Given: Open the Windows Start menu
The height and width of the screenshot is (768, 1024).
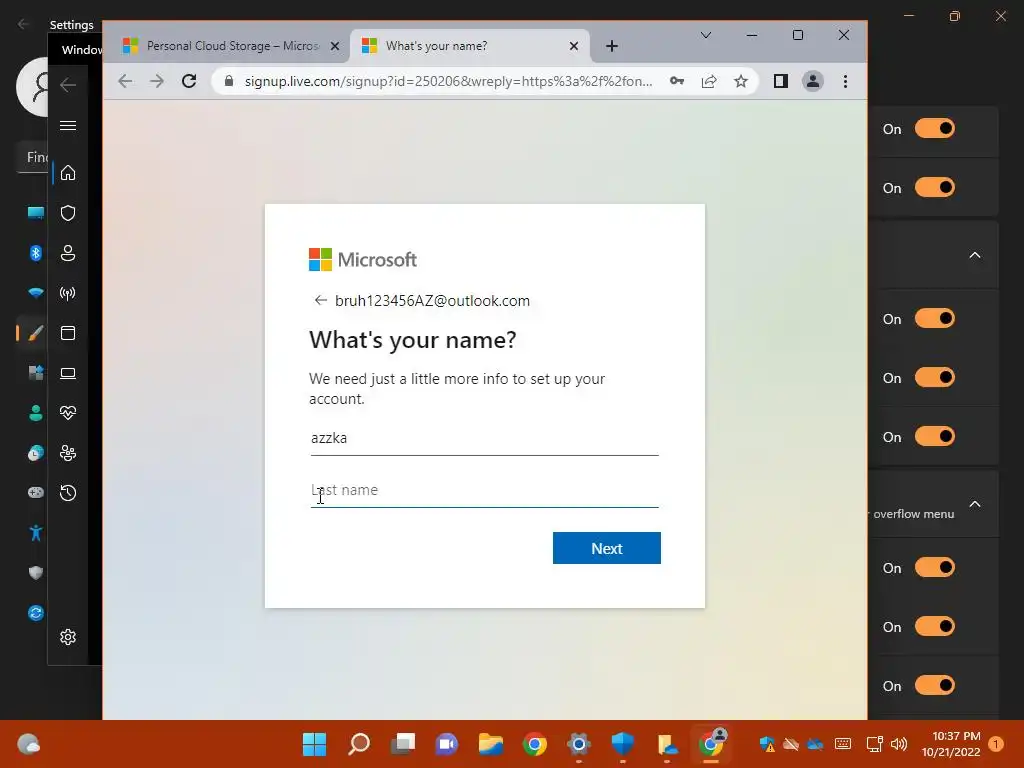Looking at the screenshot, I should point(314,744).
